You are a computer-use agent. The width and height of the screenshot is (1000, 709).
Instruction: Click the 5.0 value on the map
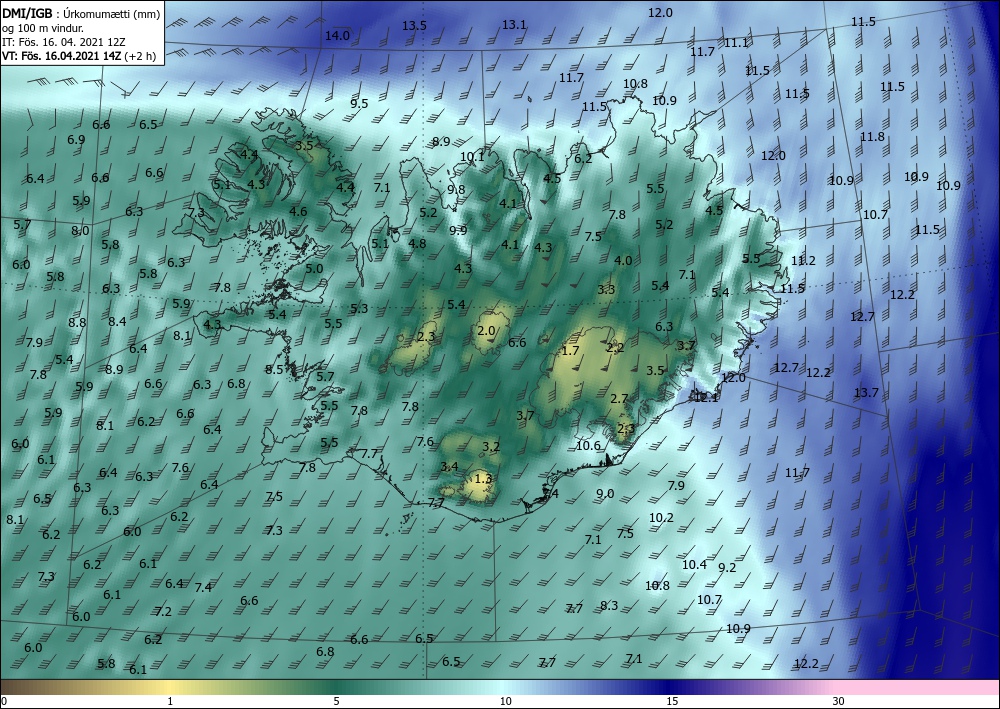(314, 268)
